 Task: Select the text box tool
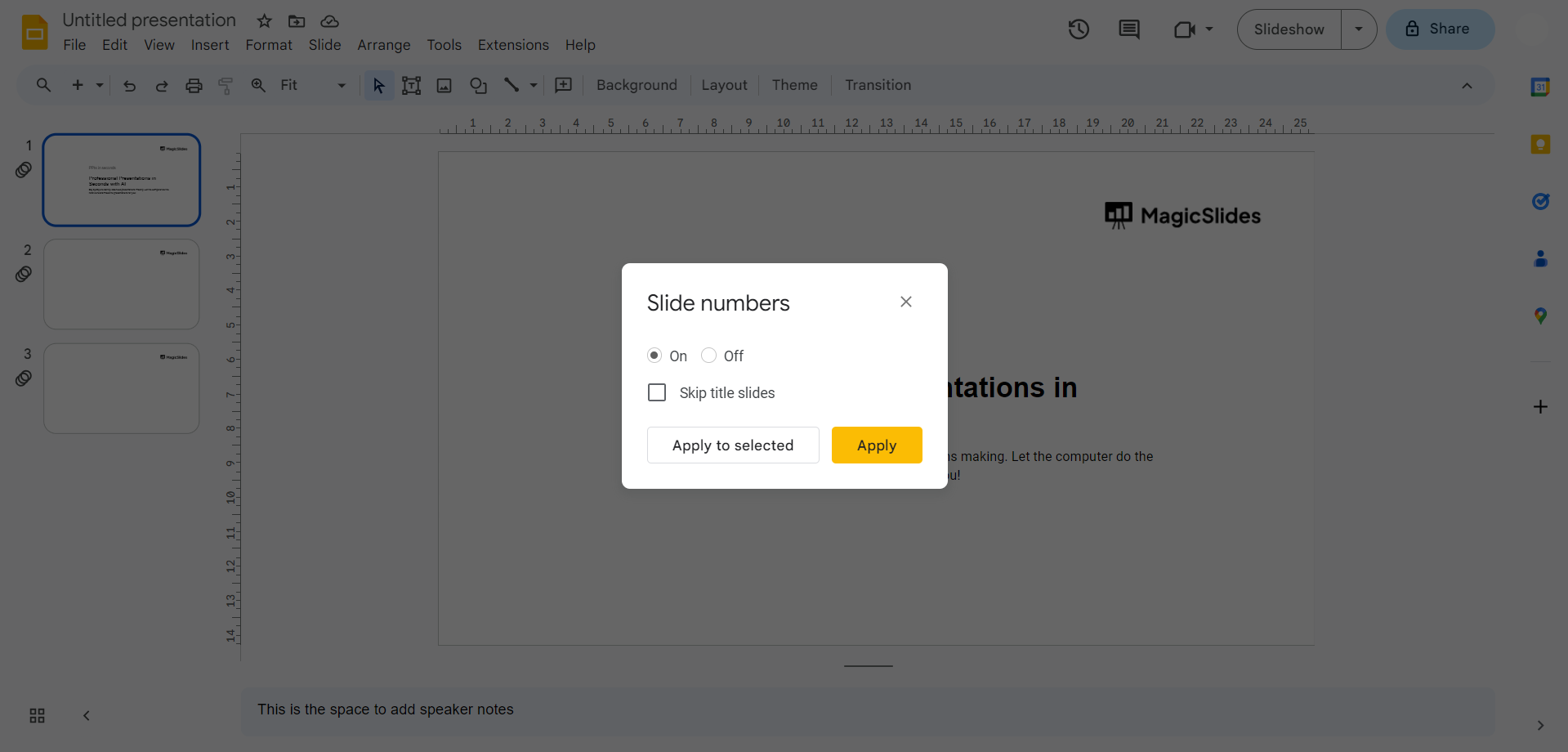[x=411, y=85]
